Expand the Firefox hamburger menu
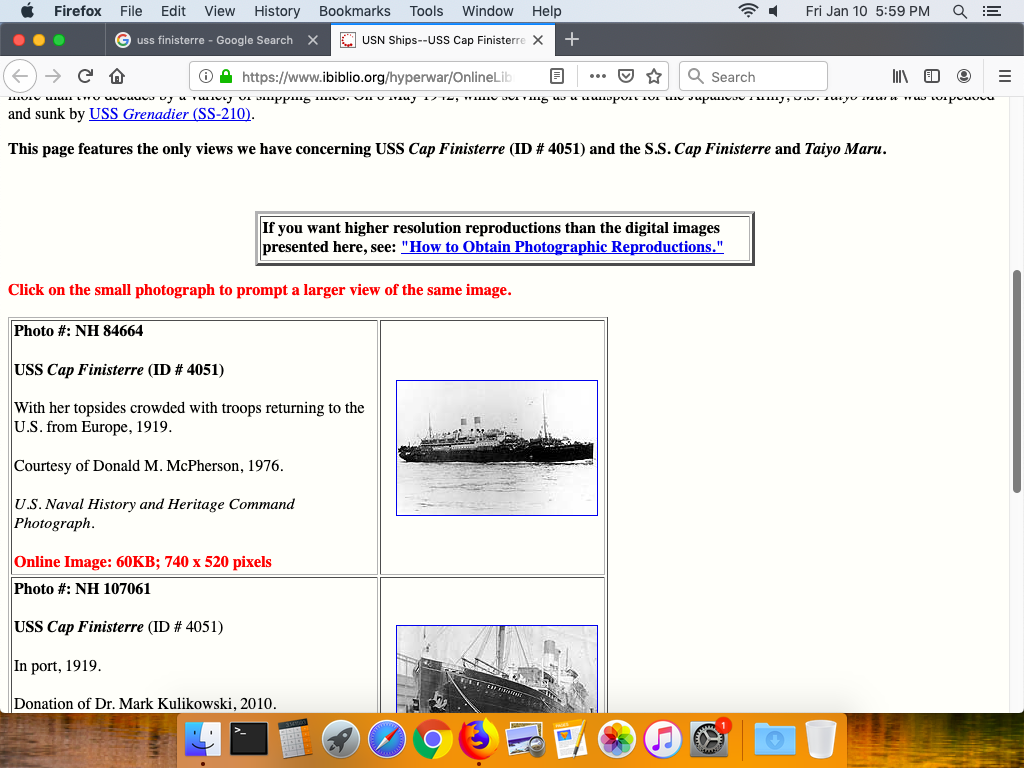Screen dimensions: 1024x768 coord(1005,77)
